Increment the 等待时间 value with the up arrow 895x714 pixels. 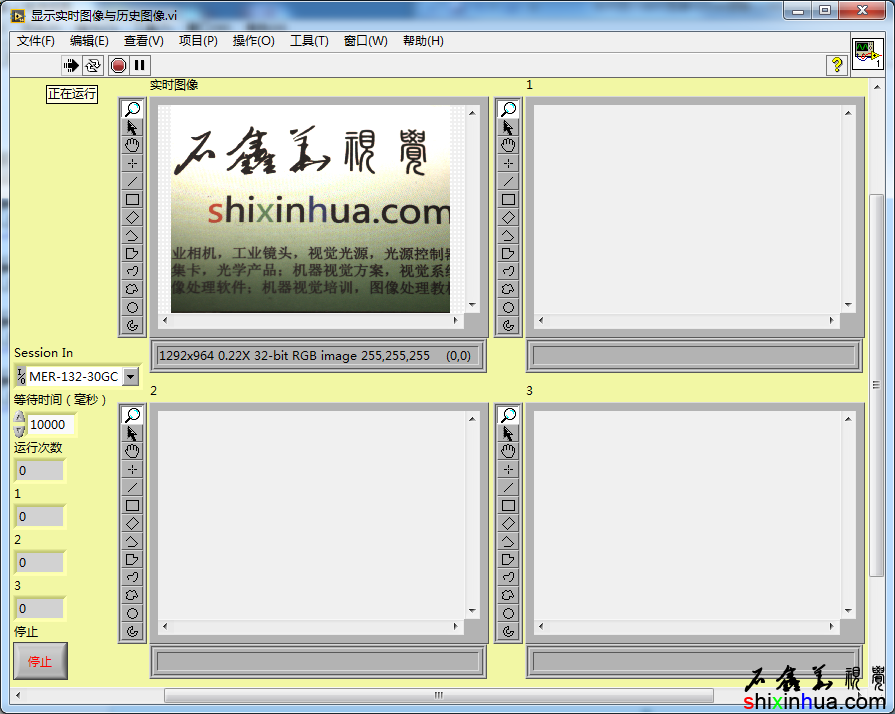20,418
